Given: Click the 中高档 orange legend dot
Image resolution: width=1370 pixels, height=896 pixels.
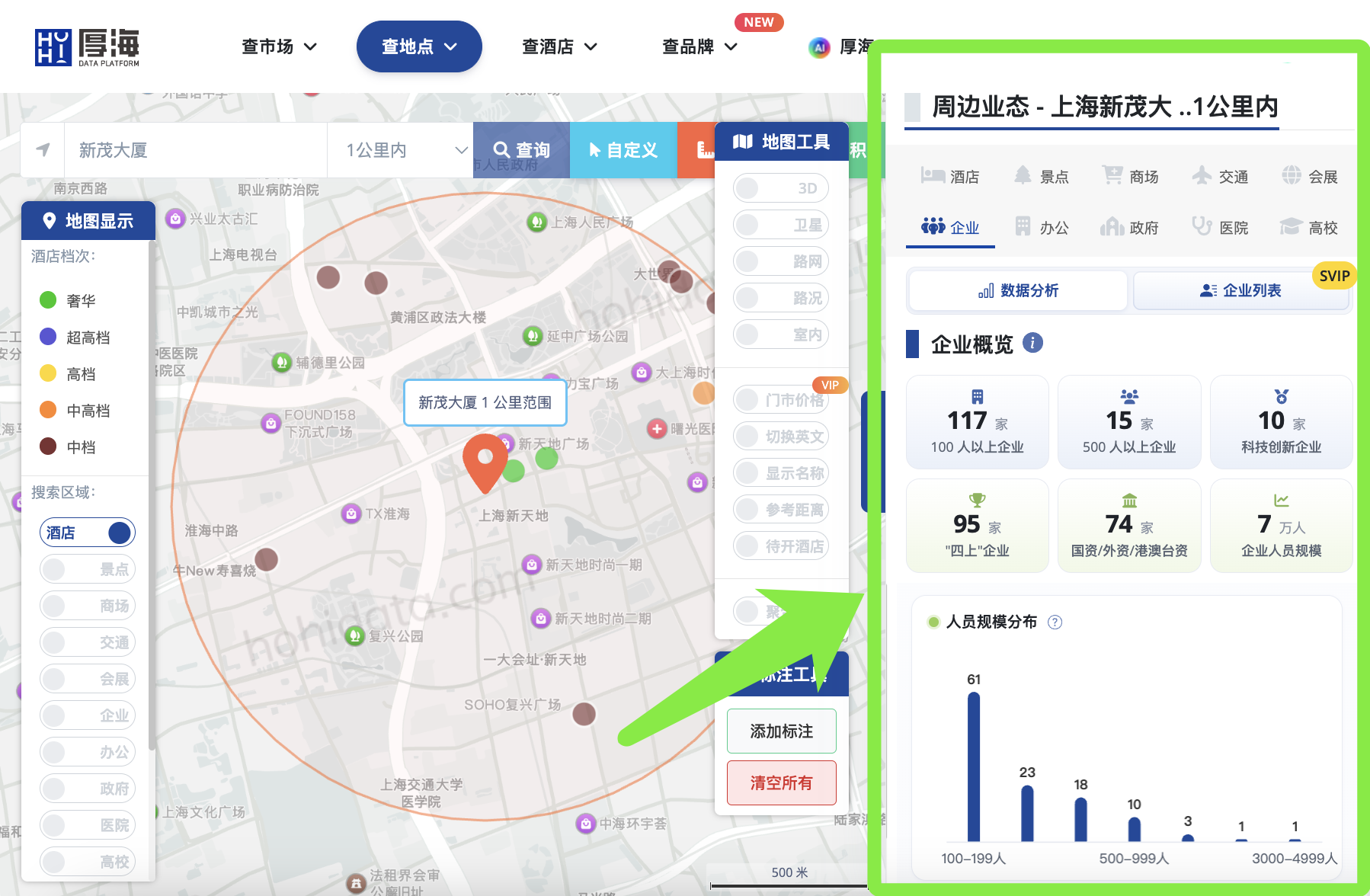Looking at the screenshot, I should click(x=48, y=410).
